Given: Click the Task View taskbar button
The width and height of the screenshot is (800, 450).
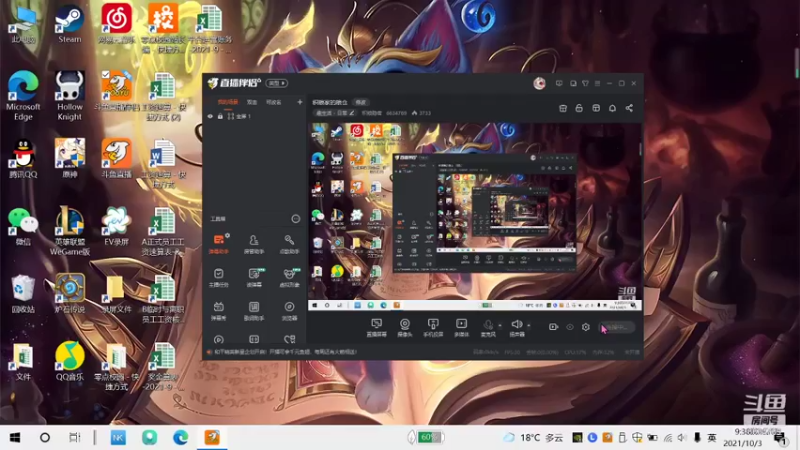Looking at the screenshot, I should coord(75,438).
